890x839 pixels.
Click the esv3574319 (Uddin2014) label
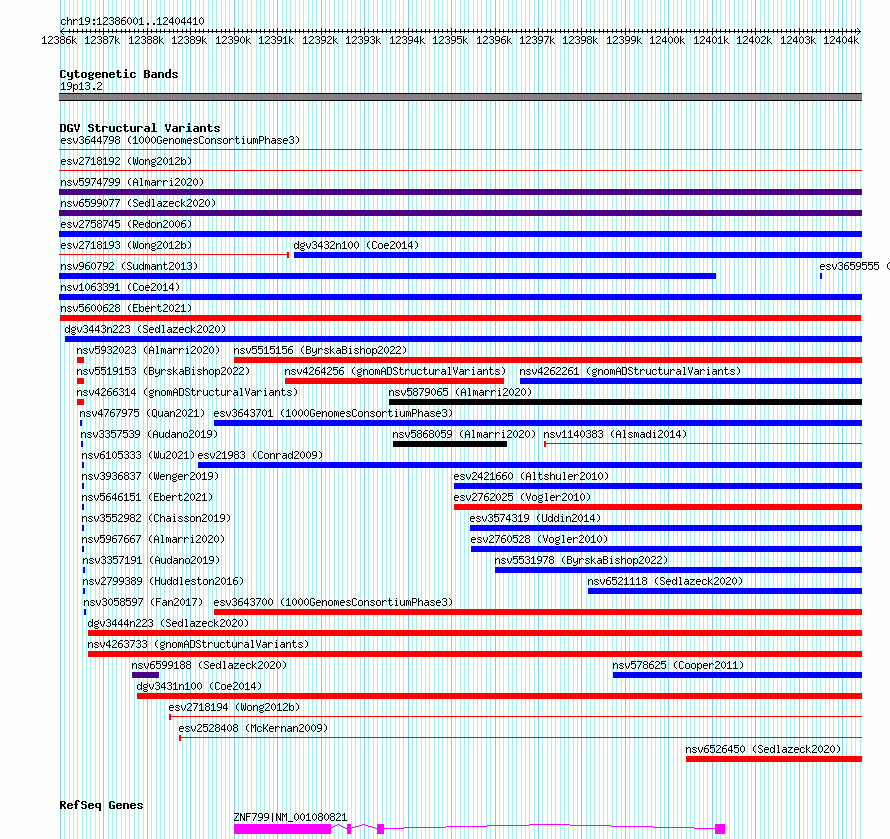point(535,518)
